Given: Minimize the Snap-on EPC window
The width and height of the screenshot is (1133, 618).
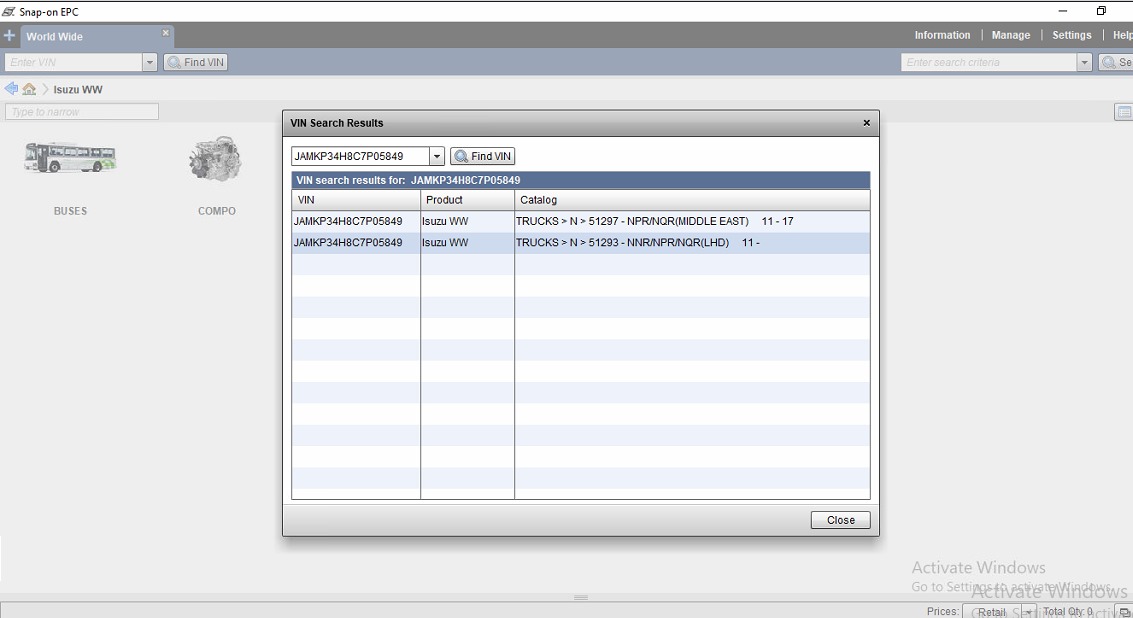Looking at the screenshot, I should (x=1063, y=11).
